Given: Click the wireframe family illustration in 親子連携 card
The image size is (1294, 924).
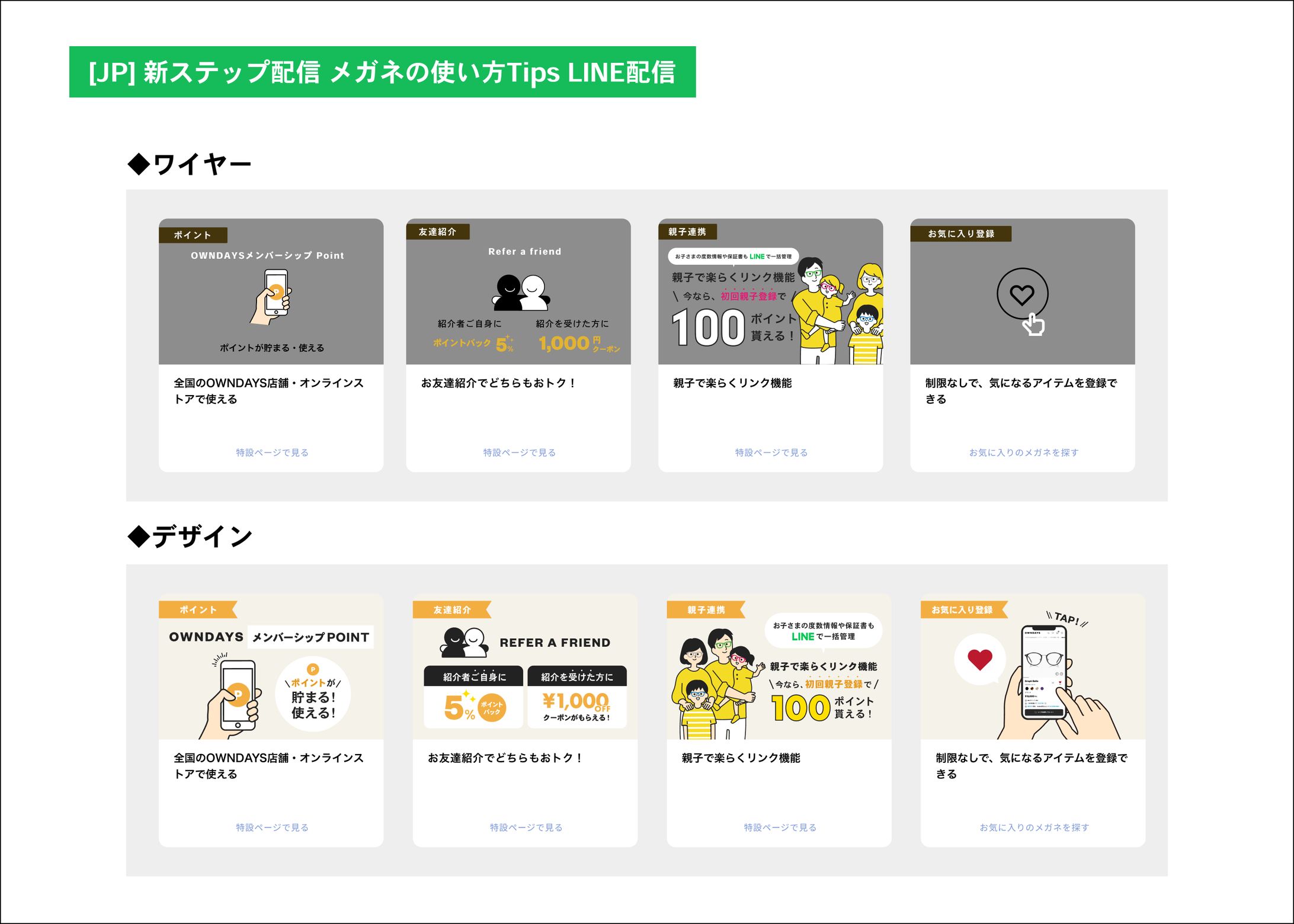Looking at the screenshot, I should tap(838, 311).
